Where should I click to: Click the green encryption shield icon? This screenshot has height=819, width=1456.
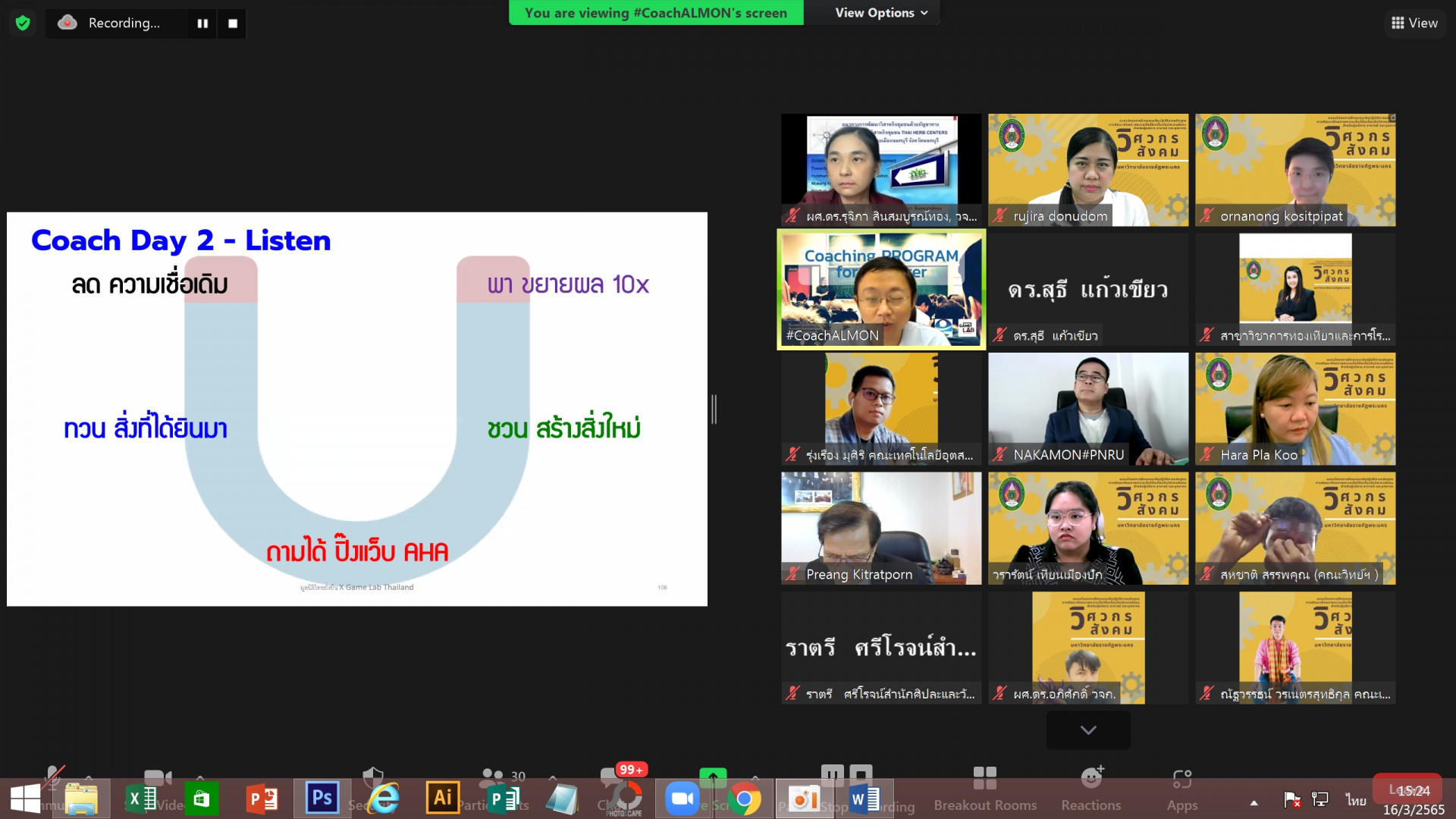point(23,23)
